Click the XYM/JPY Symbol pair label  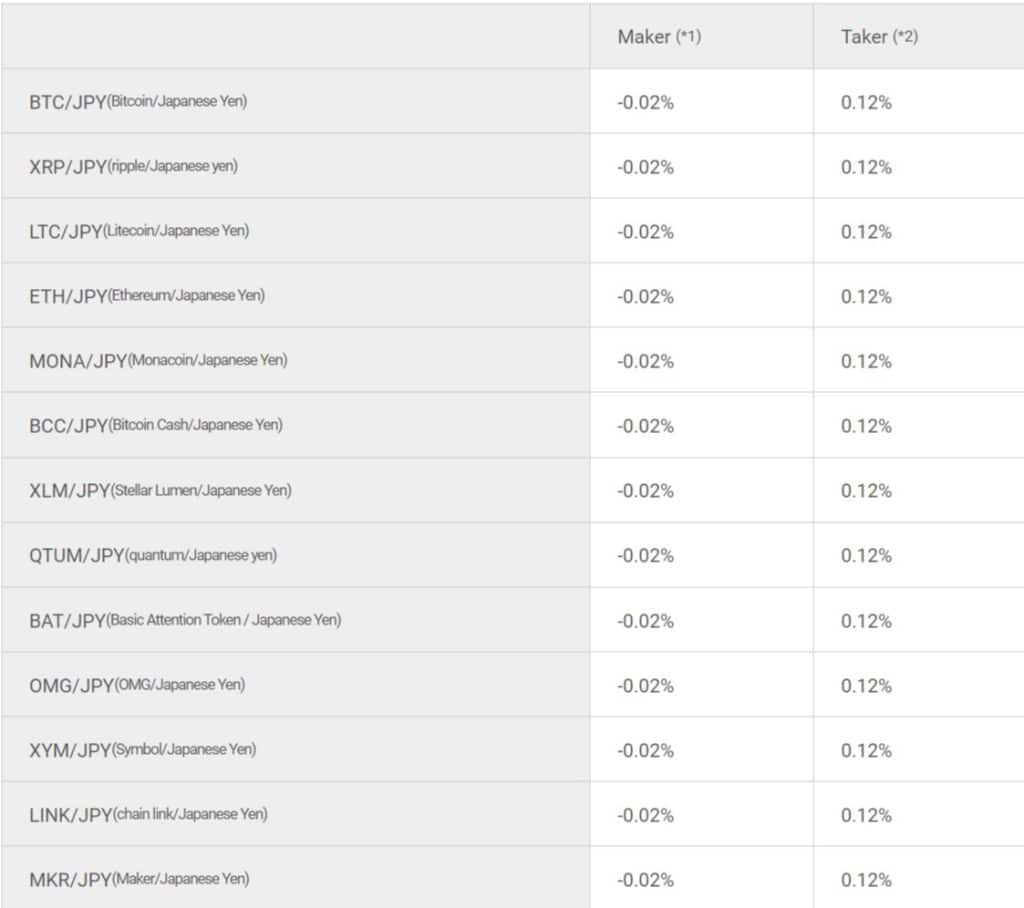tap(142, 750)
